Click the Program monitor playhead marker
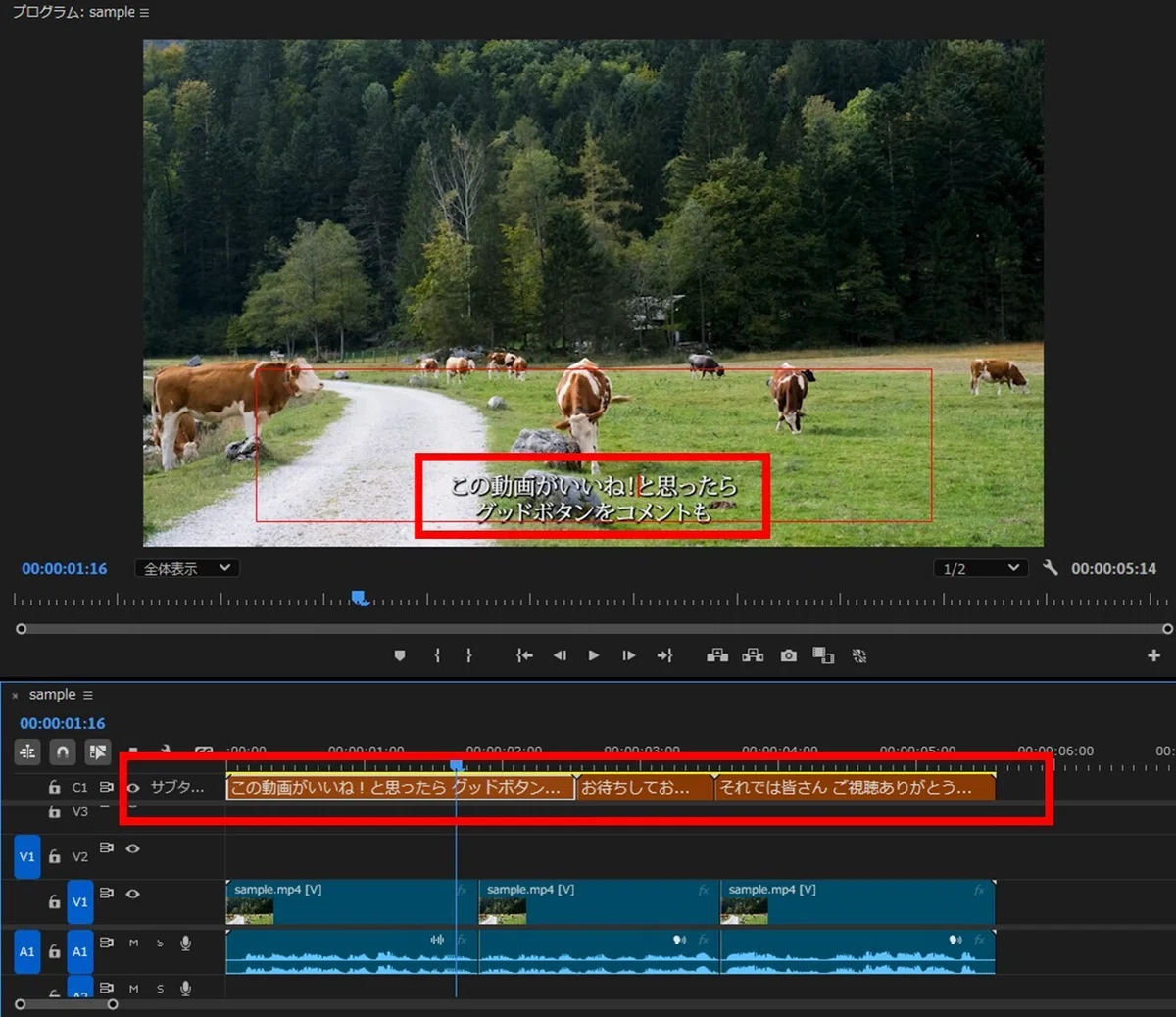1176x1017 pixels. tap(360, 598)
